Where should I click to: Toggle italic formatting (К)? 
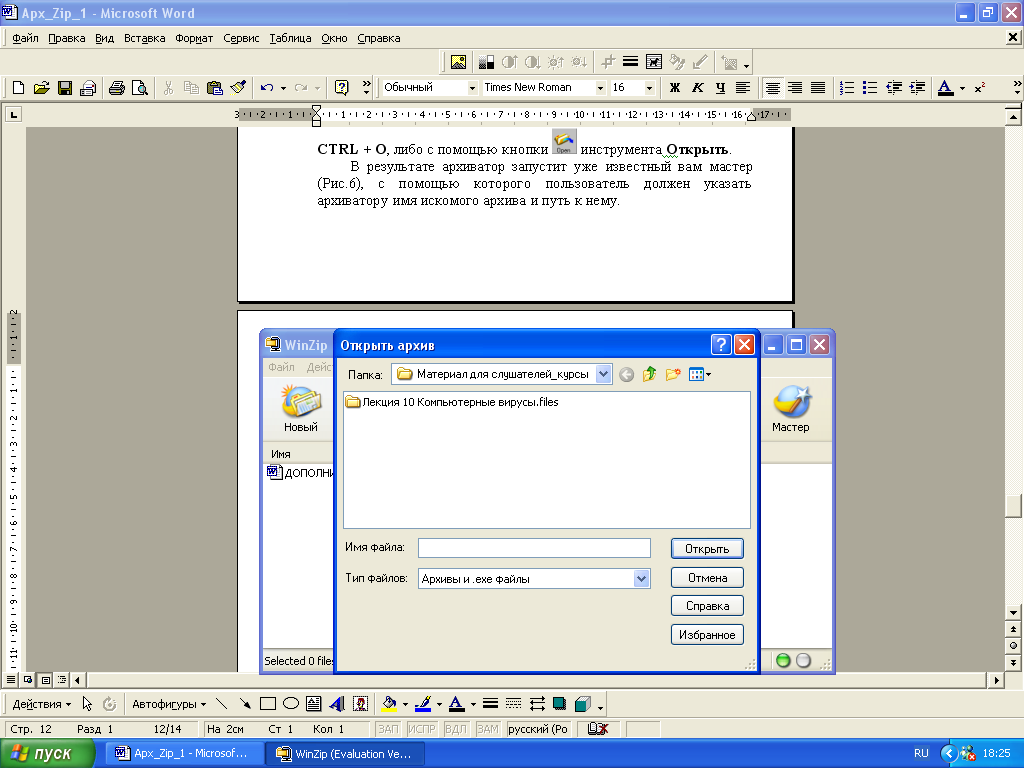point(697,88)
